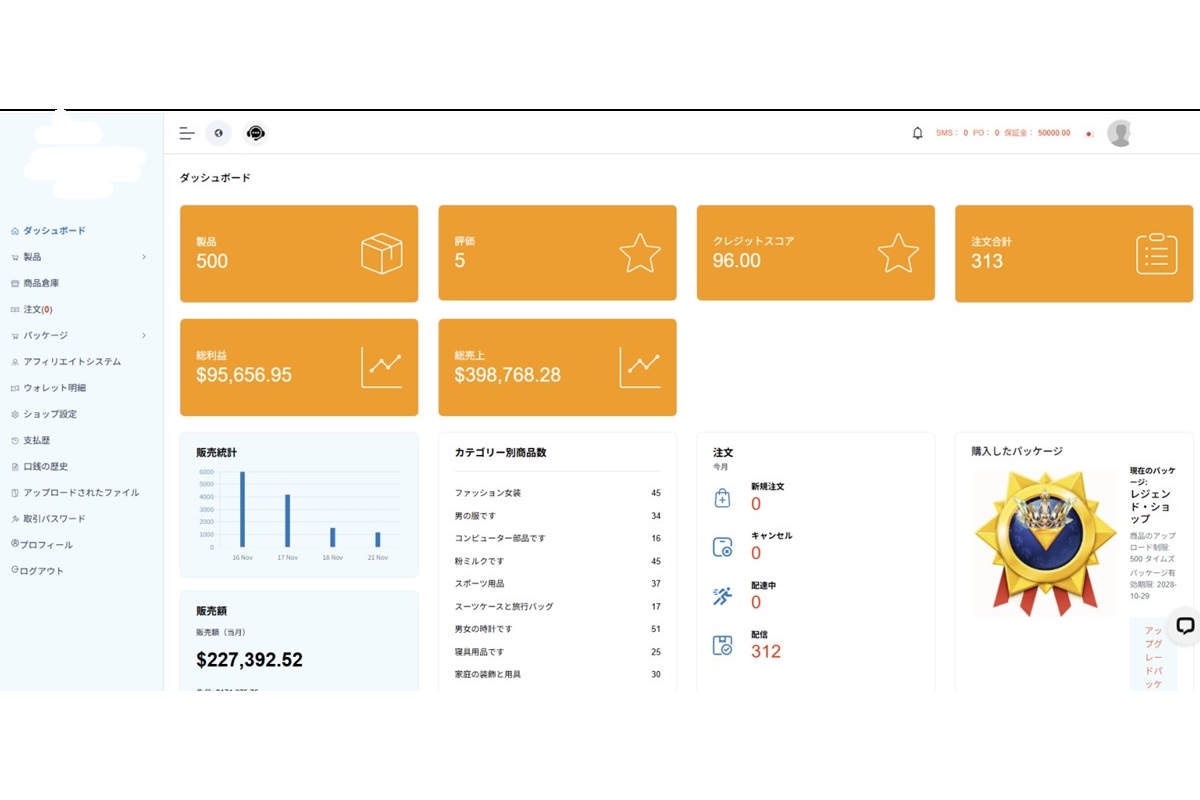Click the box icon on 製品 card
The image size is (1200, 800).
pyautogui.click(x=381, y=254)
